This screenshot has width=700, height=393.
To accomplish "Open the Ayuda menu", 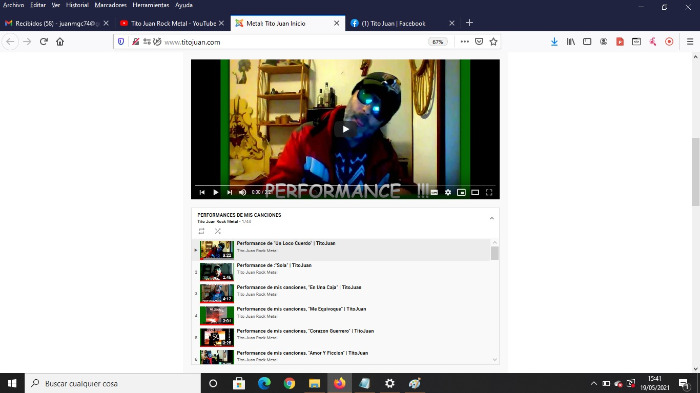I will [184, 5].
